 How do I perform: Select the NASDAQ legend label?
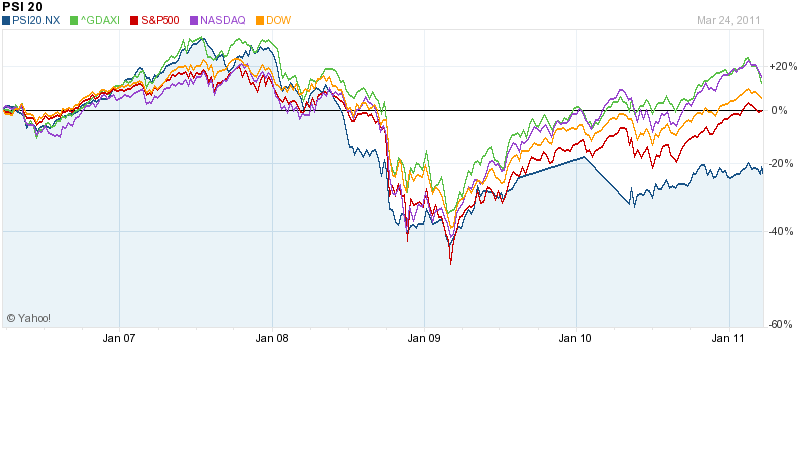222,20
